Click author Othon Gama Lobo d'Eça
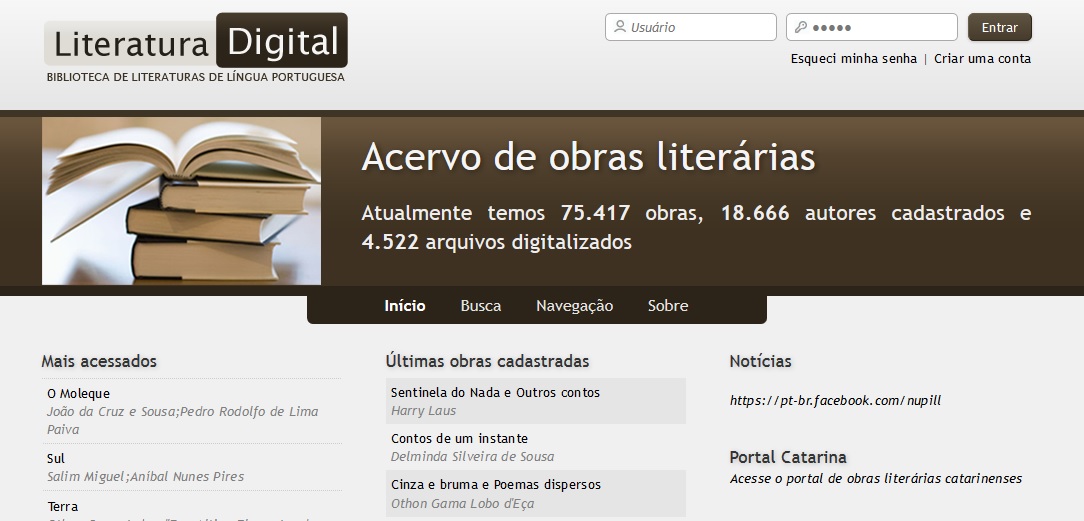1084x521 pixels. click(x=462, y=504)
